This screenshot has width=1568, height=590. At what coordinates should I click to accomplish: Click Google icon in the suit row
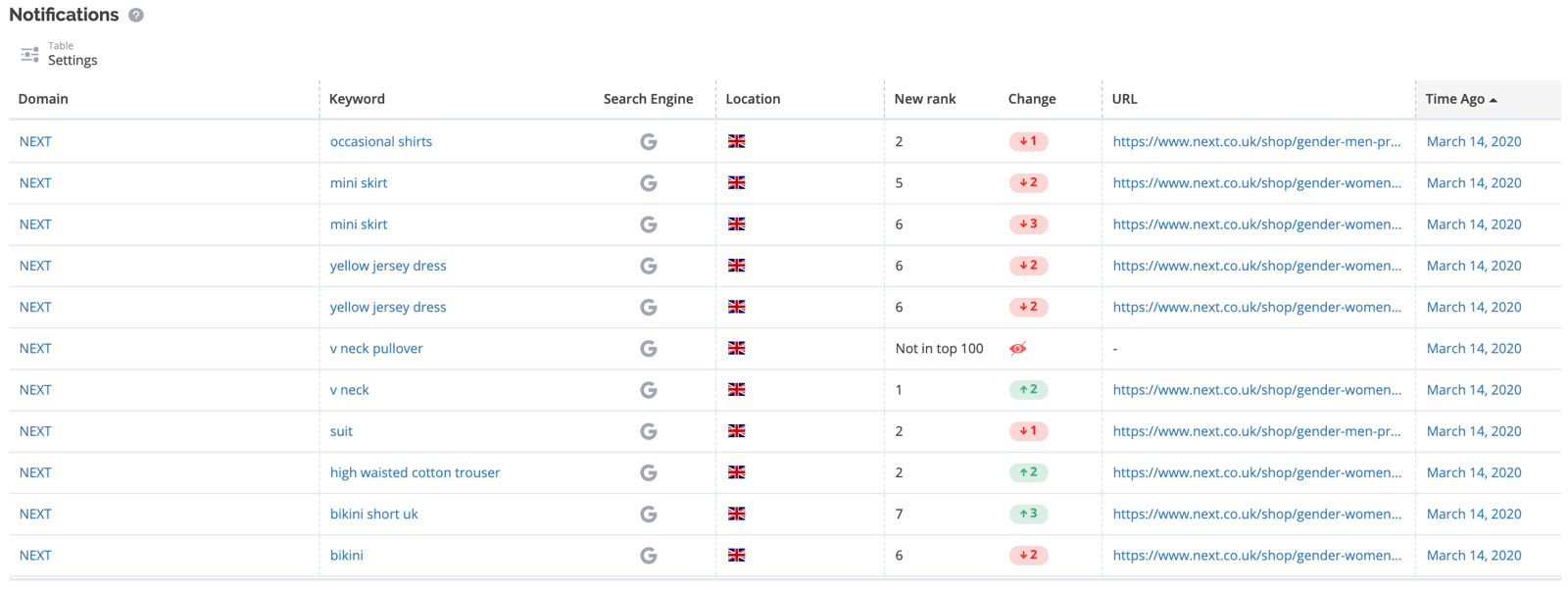648,431
